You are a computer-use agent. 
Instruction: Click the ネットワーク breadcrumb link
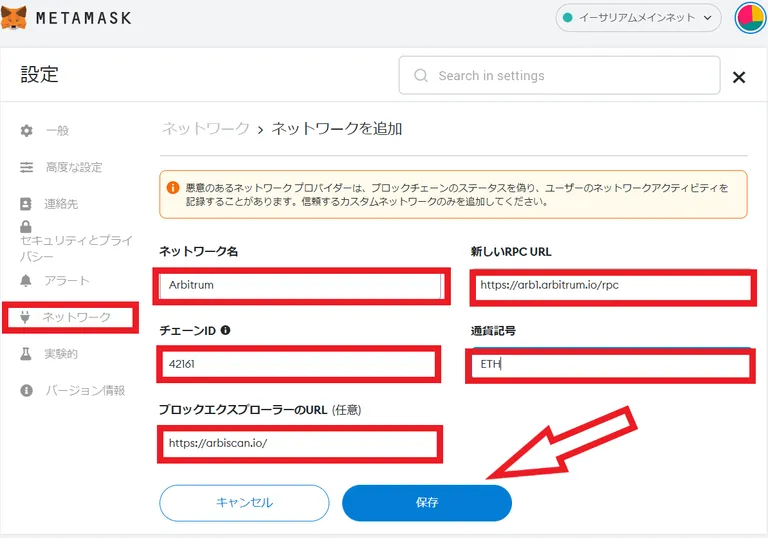[x=206, y=129]
